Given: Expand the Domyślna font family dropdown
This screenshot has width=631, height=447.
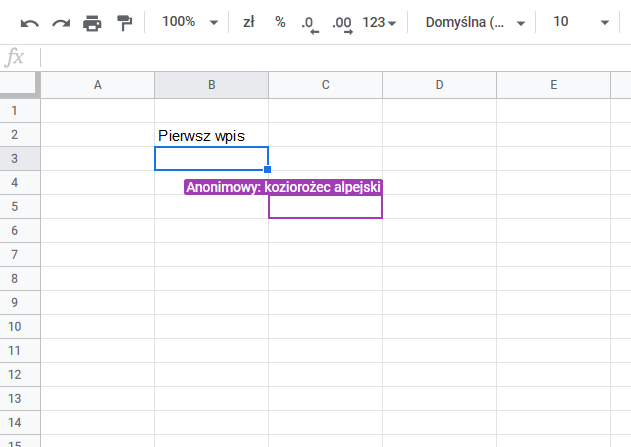Looking at the screenshot, I should [474, 22].
